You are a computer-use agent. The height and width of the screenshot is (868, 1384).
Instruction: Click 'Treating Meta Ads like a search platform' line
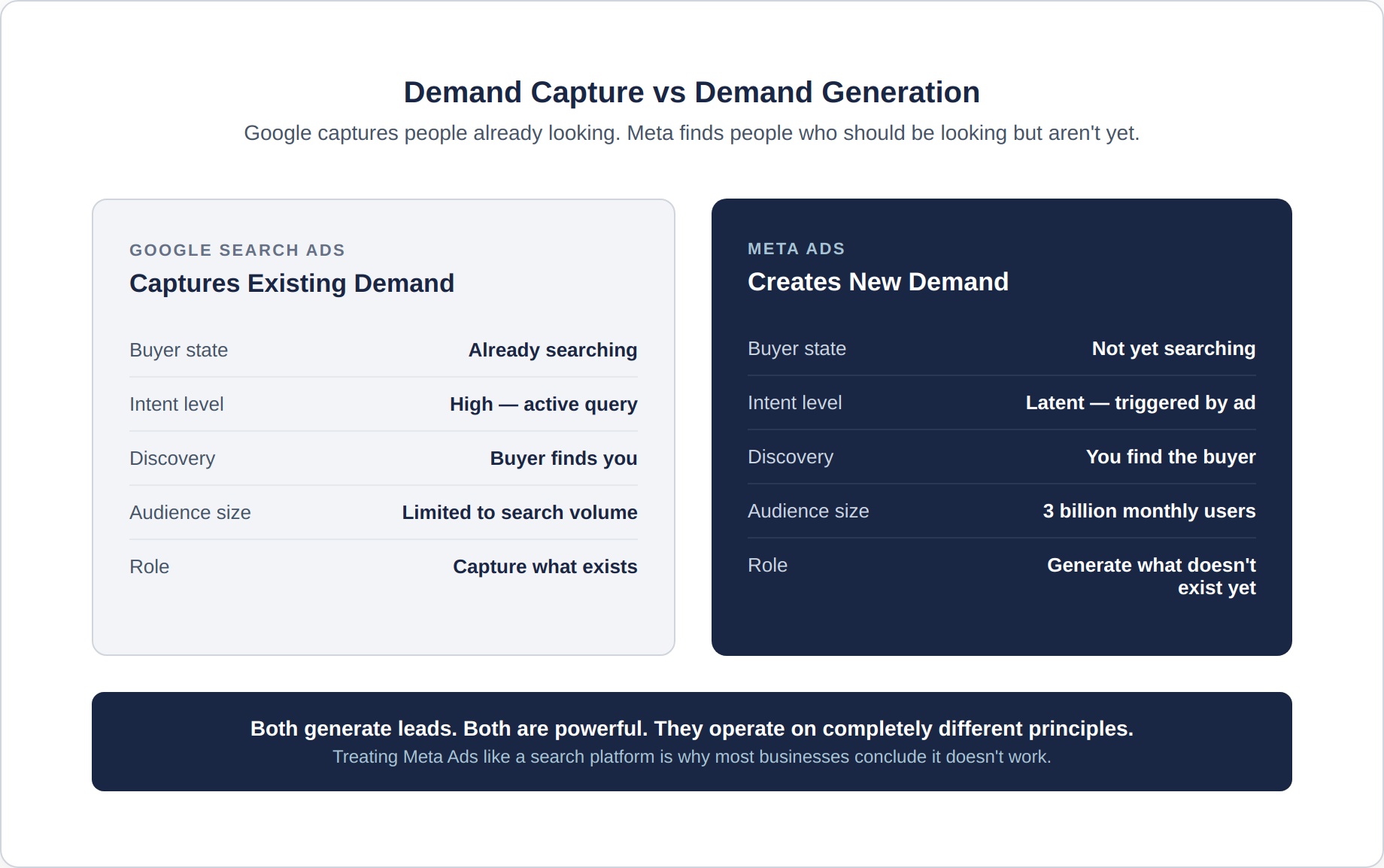pos(691,757)
